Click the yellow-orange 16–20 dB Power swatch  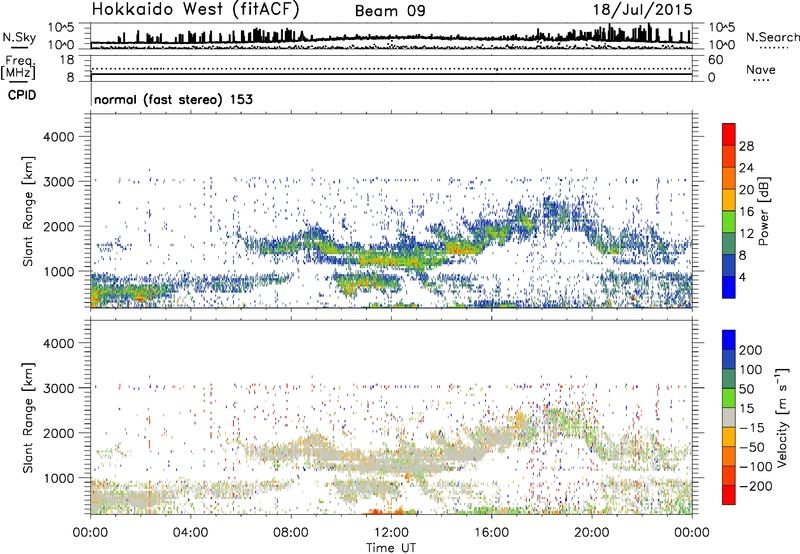click(x=729, y=199)
